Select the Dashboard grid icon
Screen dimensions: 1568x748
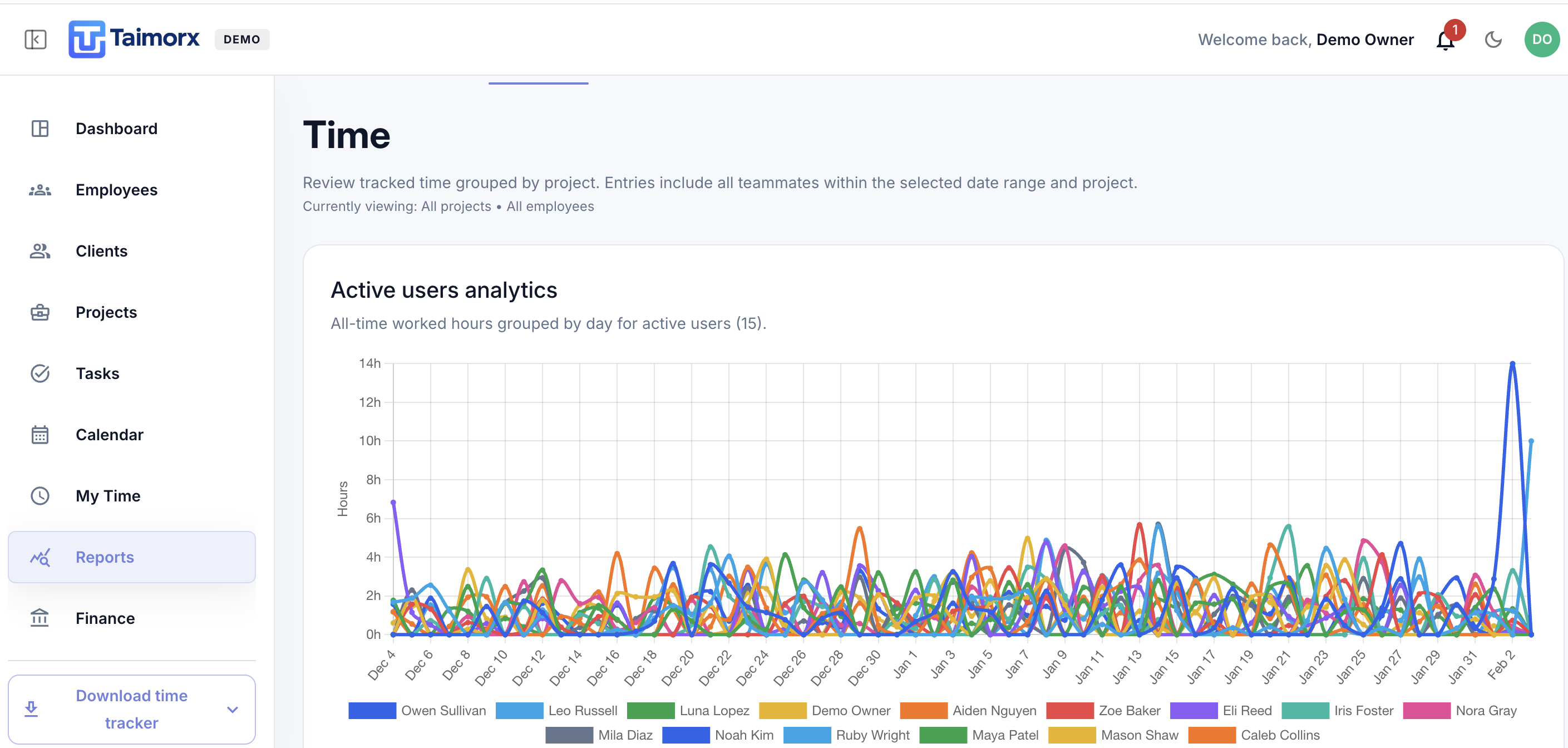(40, 129)
